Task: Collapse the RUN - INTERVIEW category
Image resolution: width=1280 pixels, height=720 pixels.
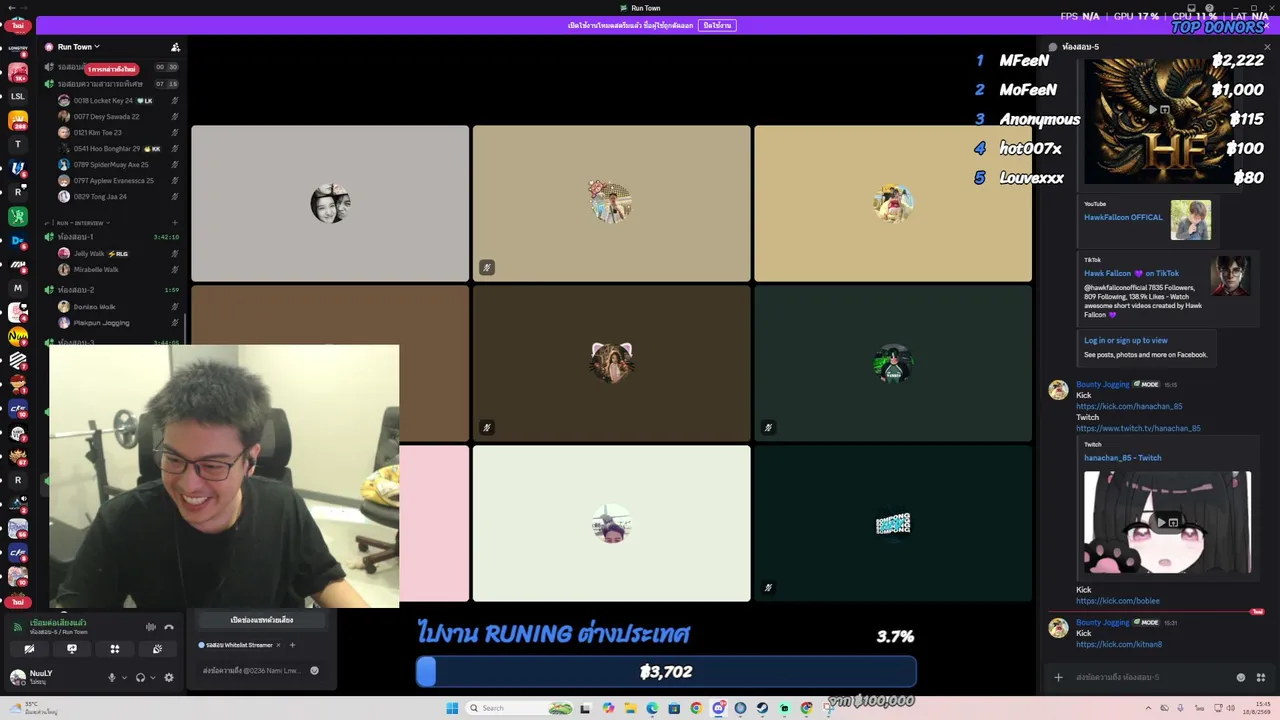Action: point(82,223)
